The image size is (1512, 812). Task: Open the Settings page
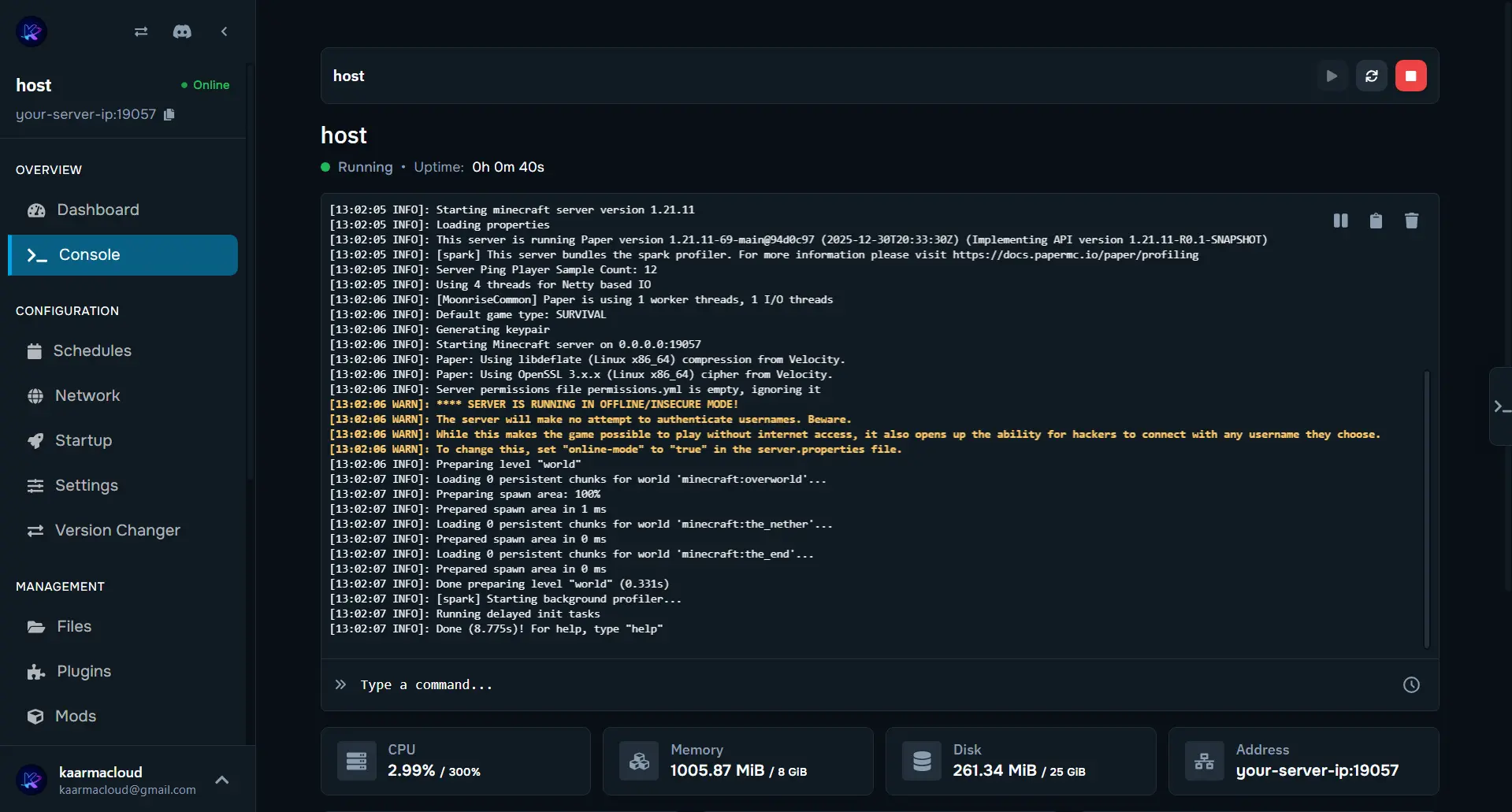[x=123, y=485]
